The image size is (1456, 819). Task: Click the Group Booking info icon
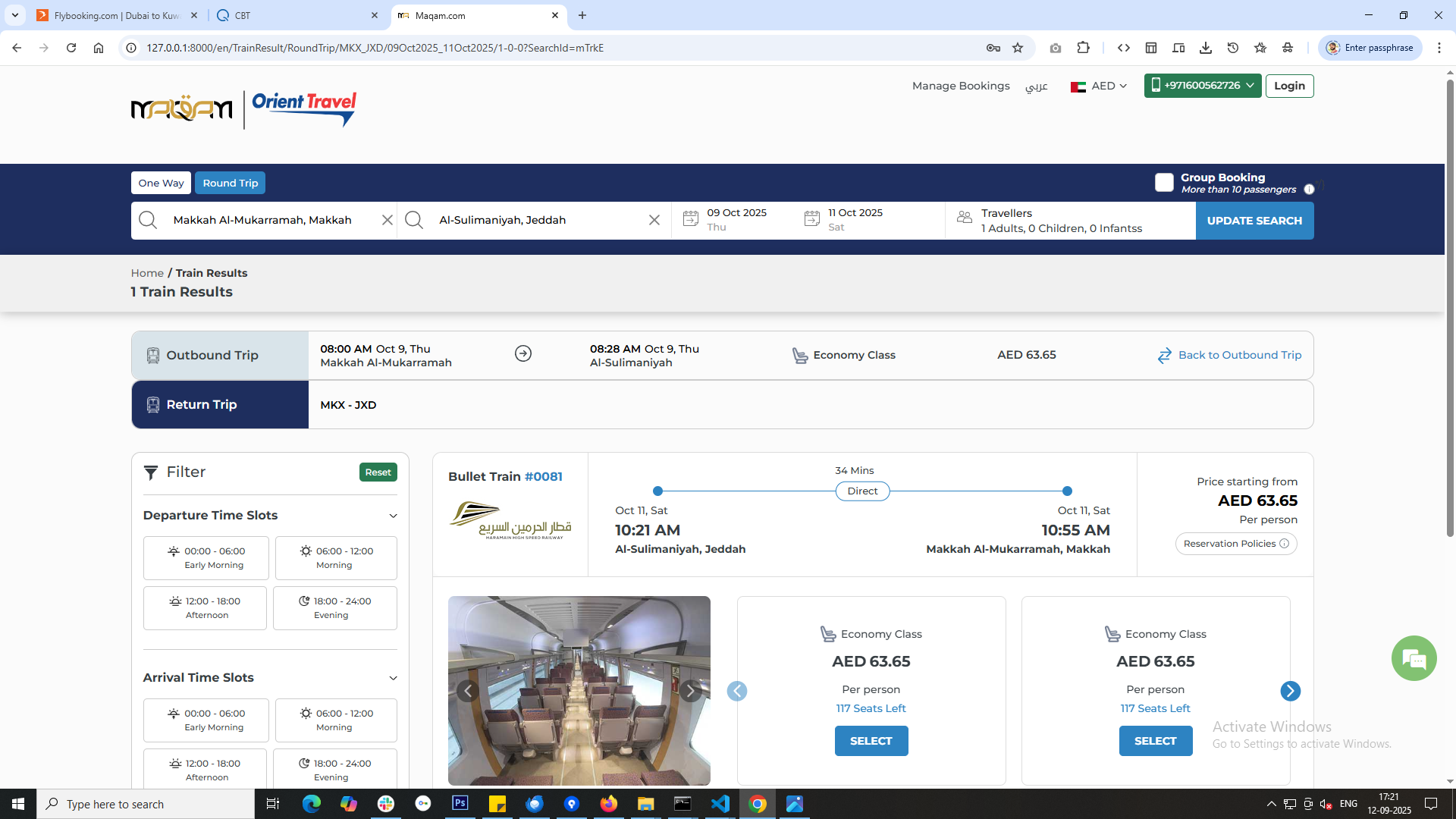(1309, 190)
